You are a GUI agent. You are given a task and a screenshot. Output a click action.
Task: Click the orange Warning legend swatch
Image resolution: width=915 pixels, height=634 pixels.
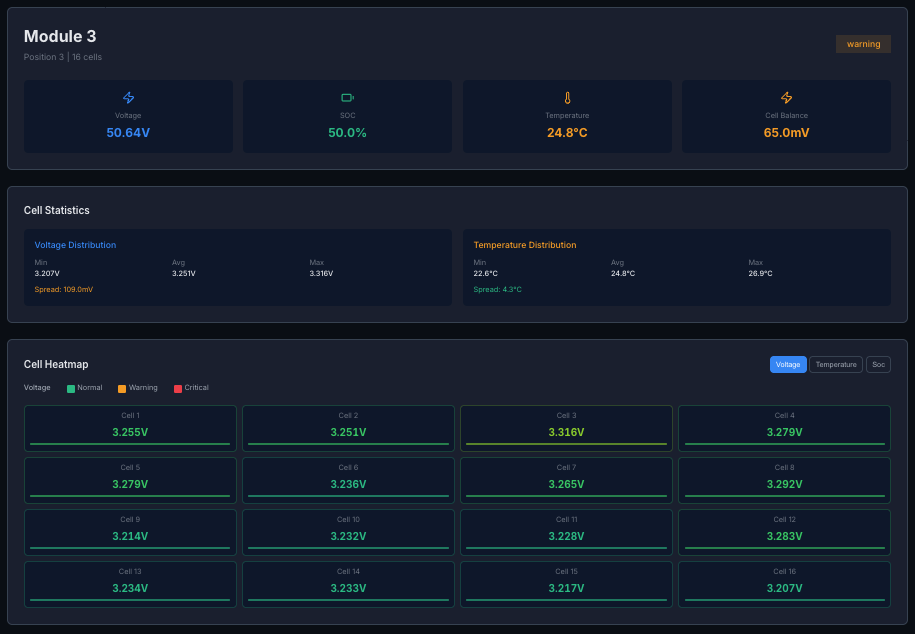pyautogui.click(x=122, y=388)
